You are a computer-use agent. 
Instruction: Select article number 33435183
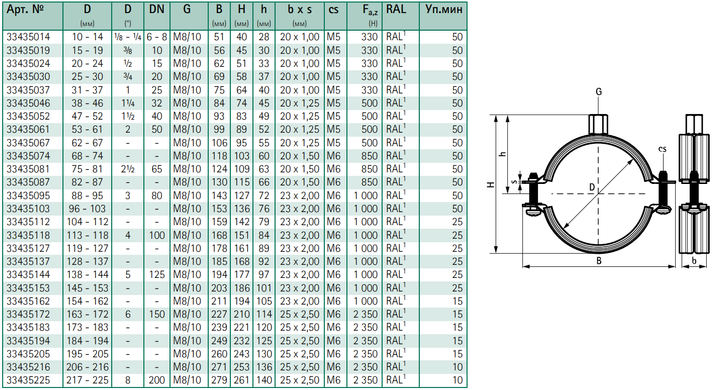coord(28,328)
